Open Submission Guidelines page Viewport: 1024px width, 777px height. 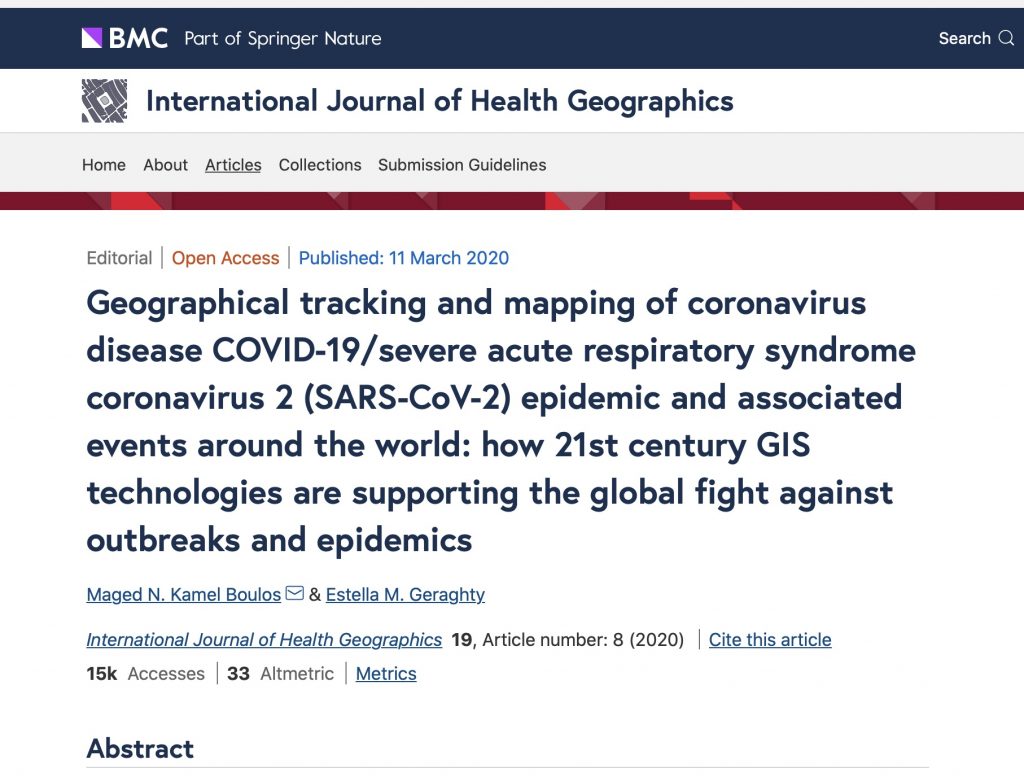tap(462, 165)
